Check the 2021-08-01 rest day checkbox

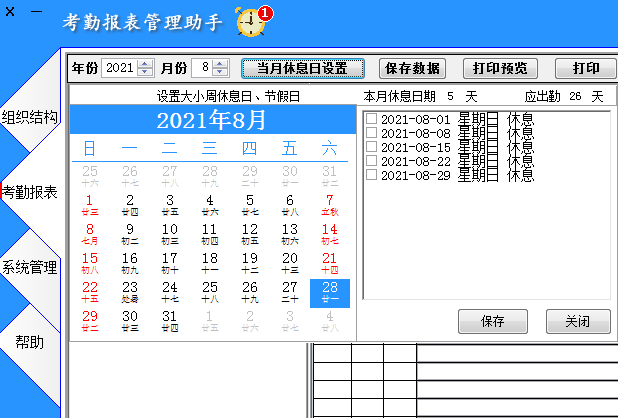pyautogui.click(x=371, y=118)
